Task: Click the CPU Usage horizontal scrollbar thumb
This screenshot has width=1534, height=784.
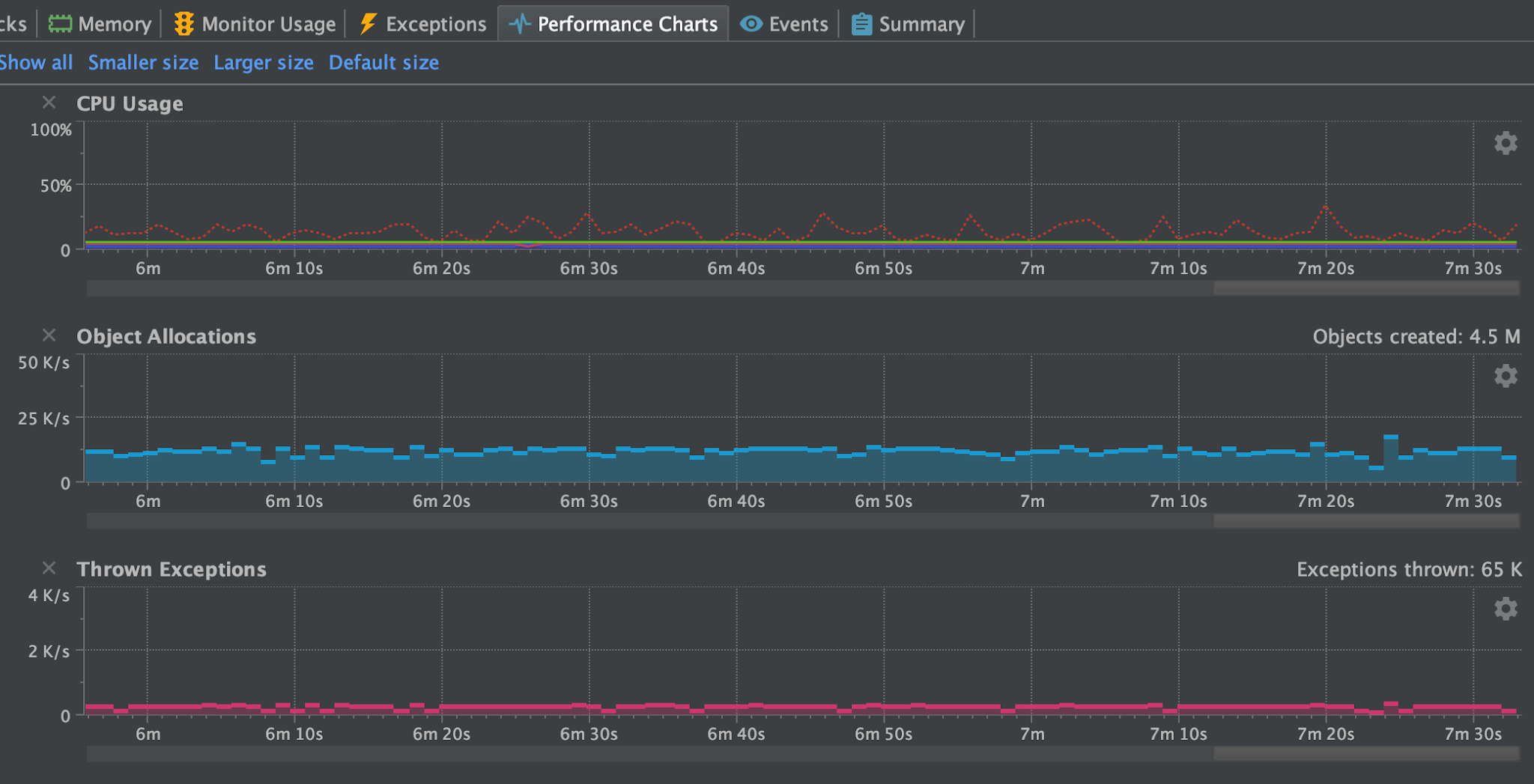Action: (x=1366, y=288)
